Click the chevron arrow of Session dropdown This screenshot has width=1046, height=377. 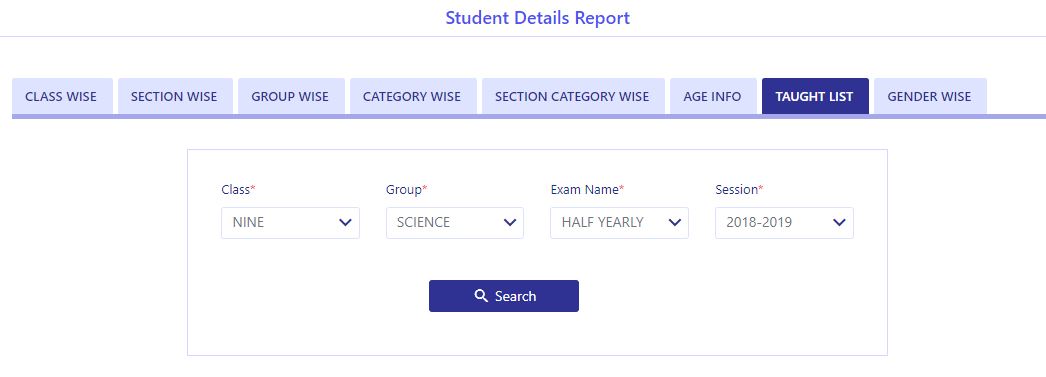pyautogui.click(x=839, y=223)
